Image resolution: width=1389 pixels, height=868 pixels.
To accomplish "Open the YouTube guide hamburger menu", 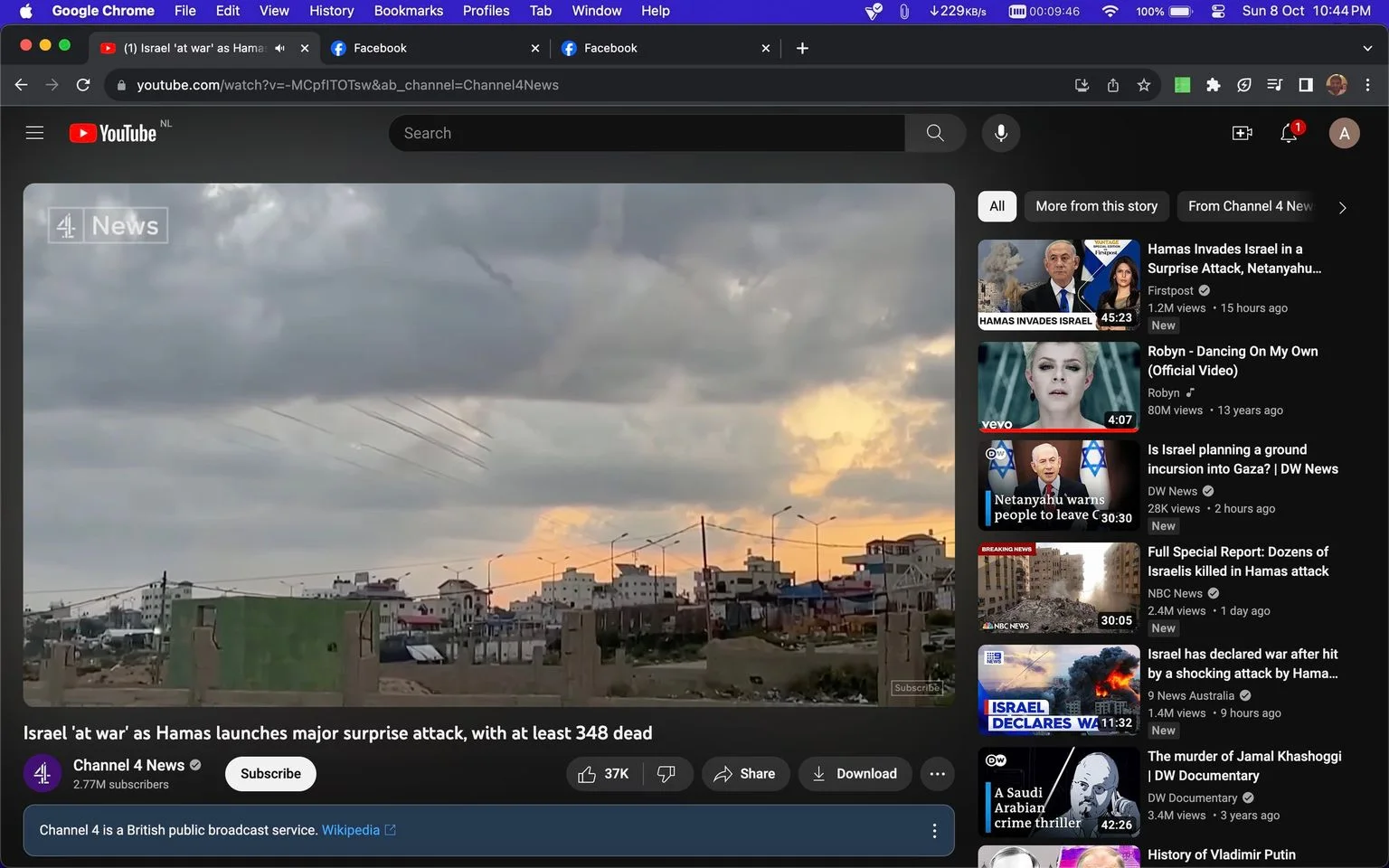I will tap(34, 133).
